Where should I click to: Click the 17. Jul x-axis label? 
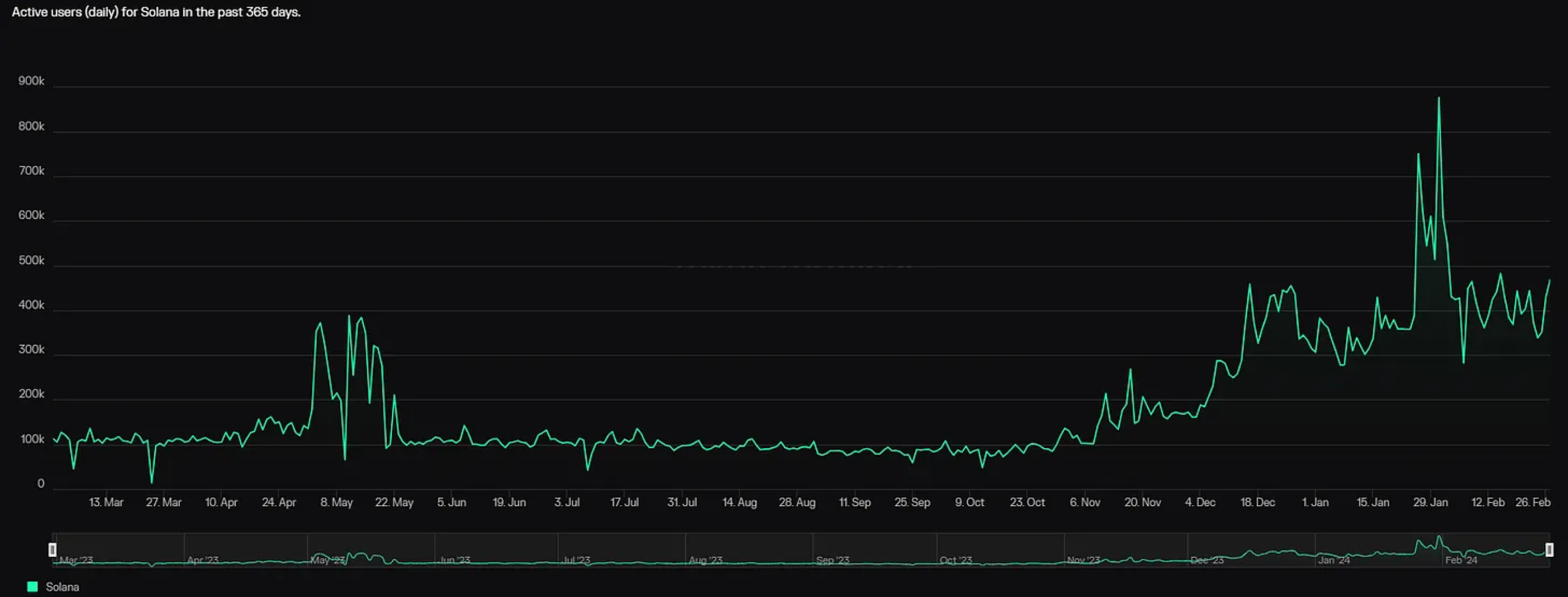pyautogui.click(x=625, y=503)
